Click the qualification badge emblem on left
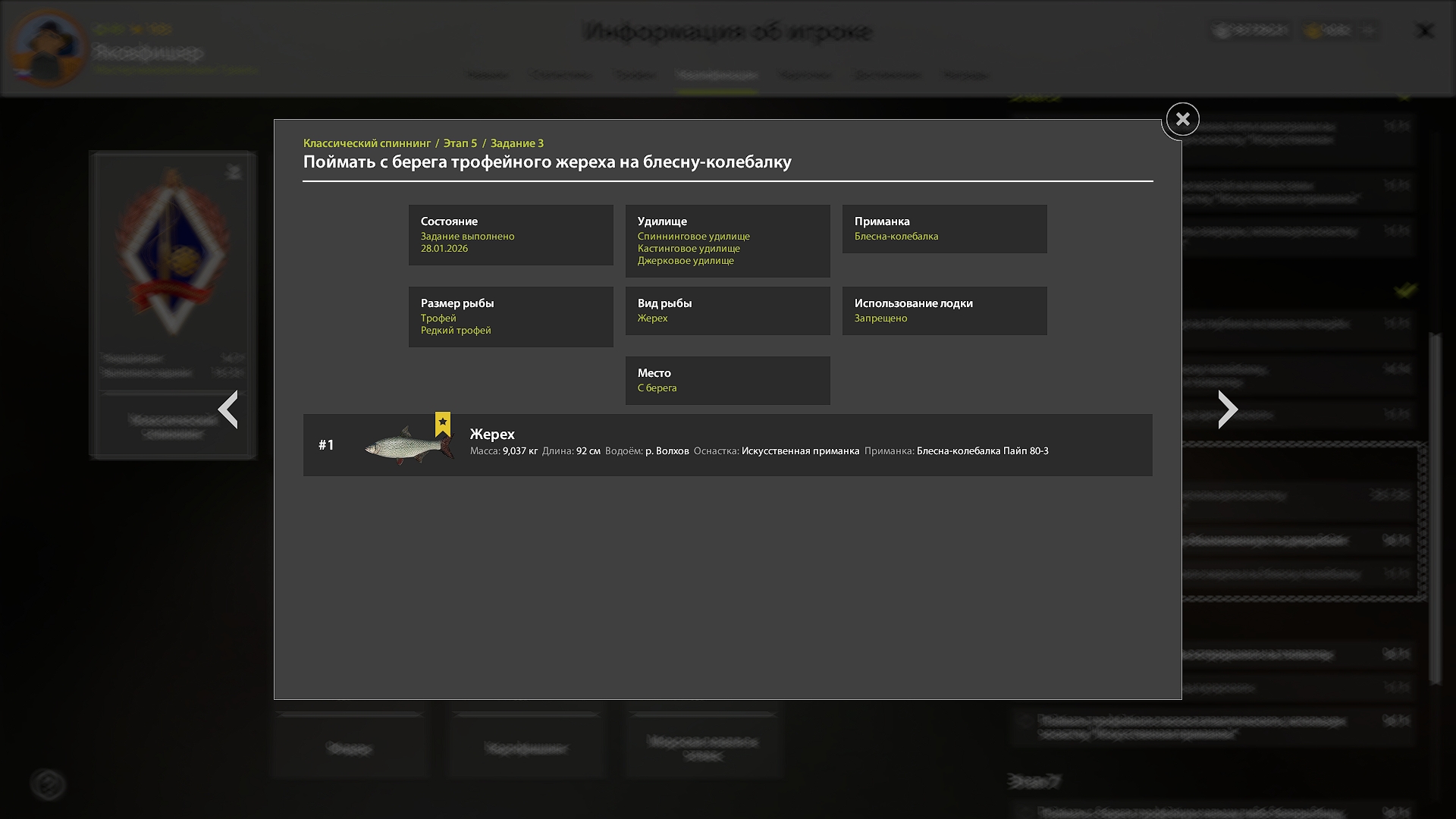 [173, 250]
